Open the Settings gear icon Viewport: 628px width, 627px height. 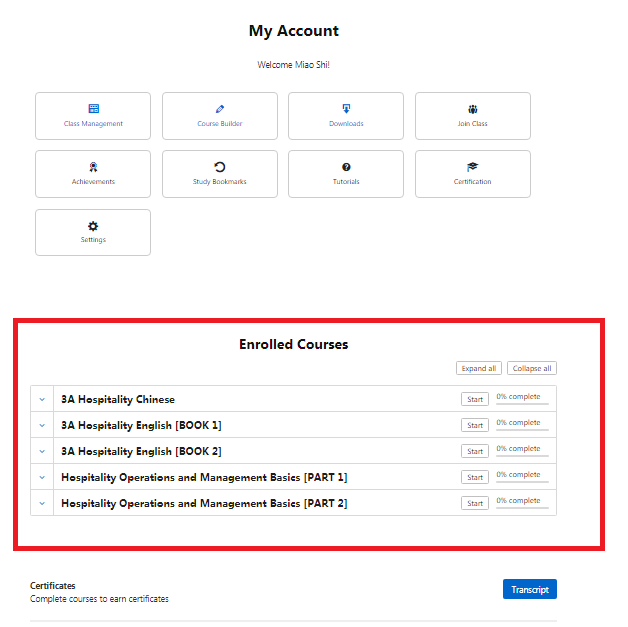point(93,226)
